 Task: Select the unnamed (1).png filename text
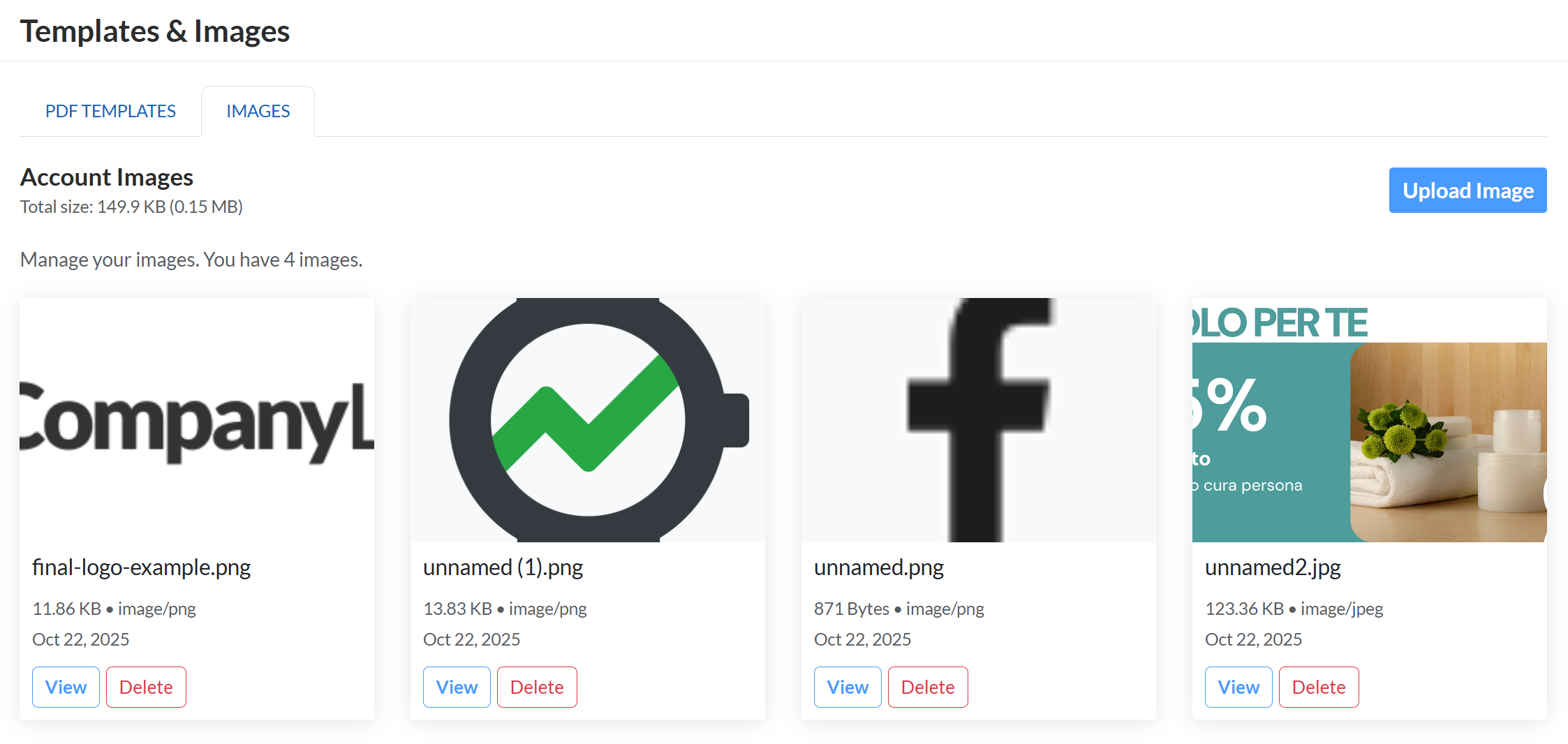(x=503, y=567)
